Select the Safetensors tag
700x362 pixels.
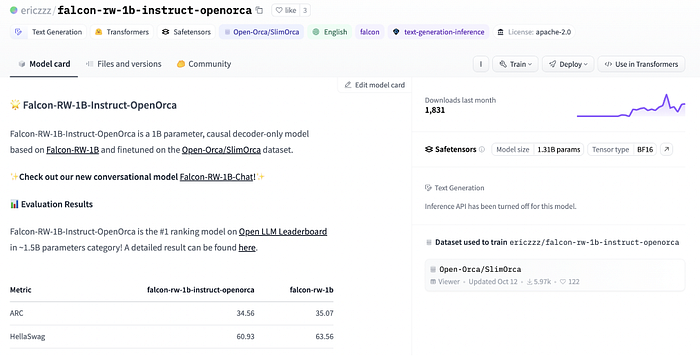[186, 32]
